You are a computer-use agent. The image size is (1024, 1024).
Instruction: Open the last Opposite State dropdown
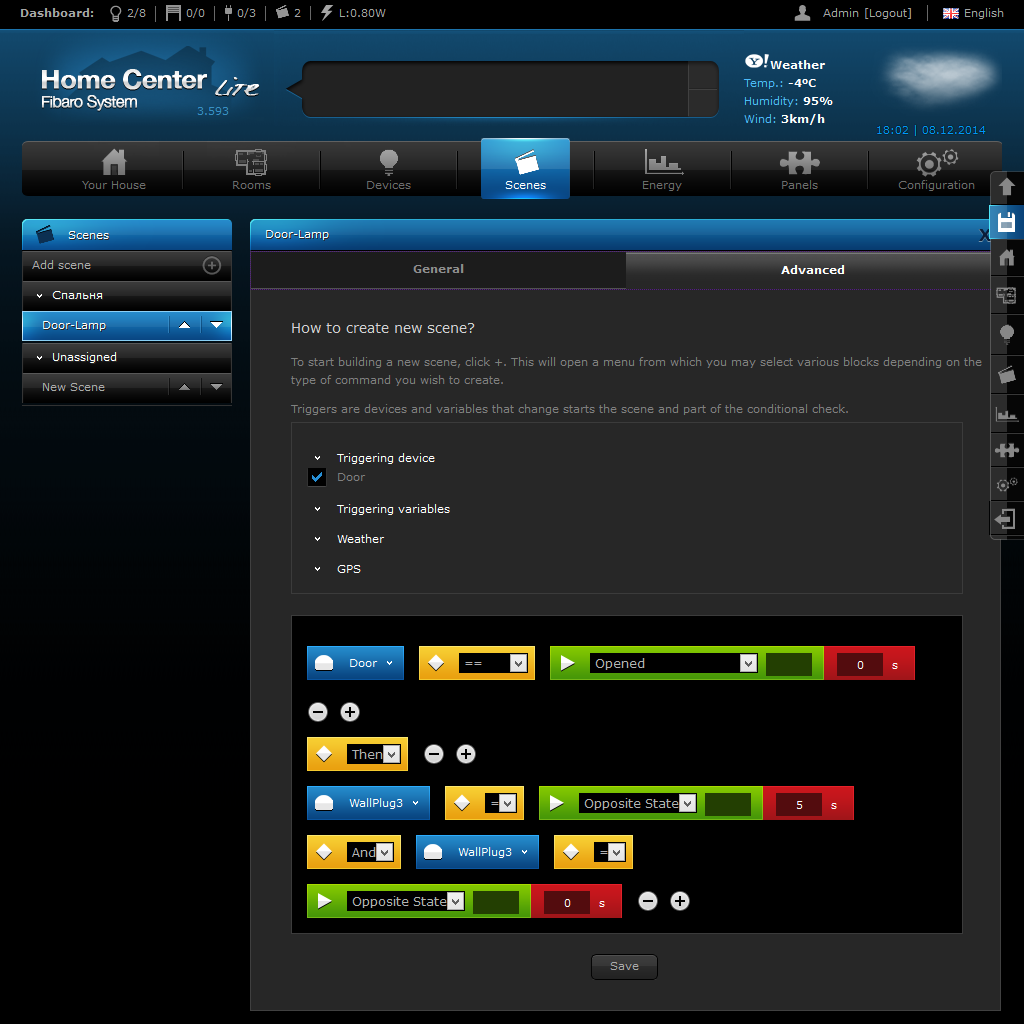tap(406, 901)
